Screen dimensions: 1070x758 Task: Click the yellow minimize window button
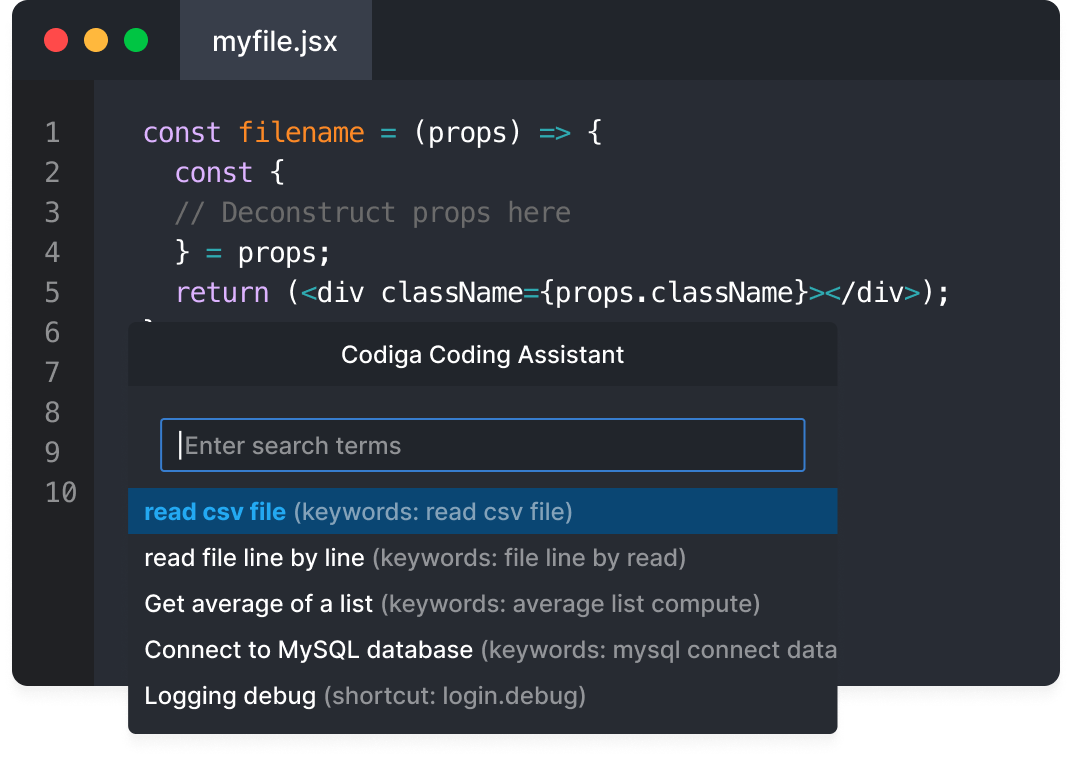(x=96, y=40)
